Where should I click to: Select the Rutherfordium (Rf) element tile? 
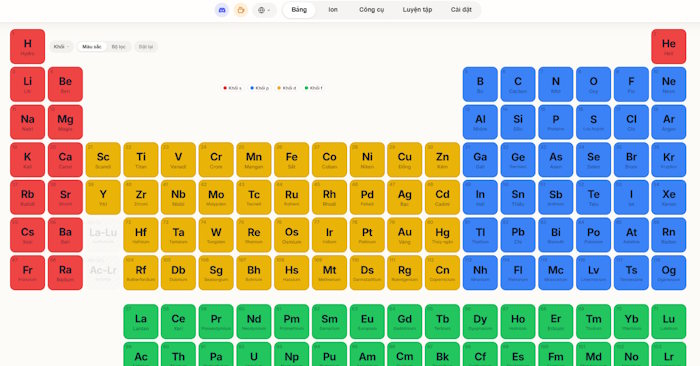click(141, 273)
